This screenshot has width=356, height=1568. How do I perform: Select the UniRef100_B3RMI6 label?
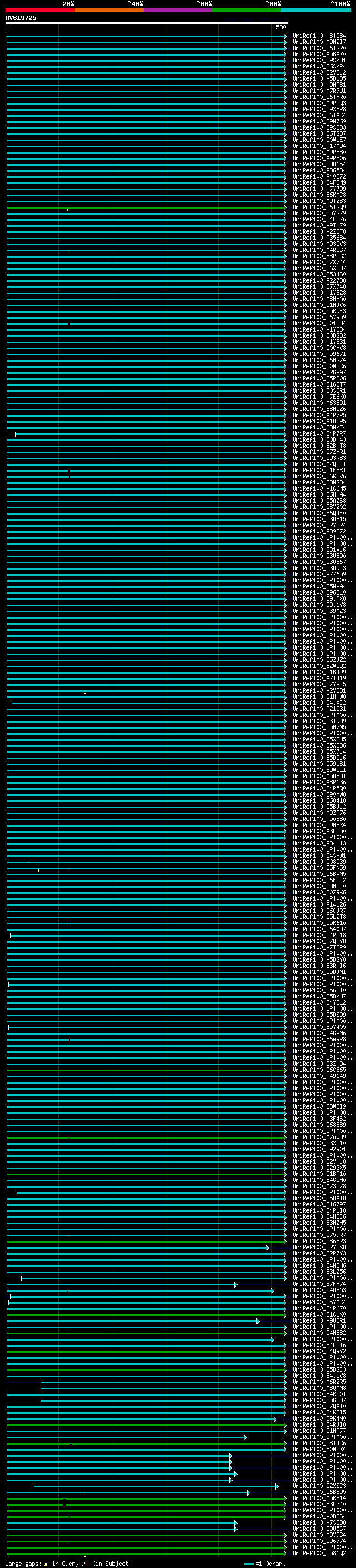319,966
